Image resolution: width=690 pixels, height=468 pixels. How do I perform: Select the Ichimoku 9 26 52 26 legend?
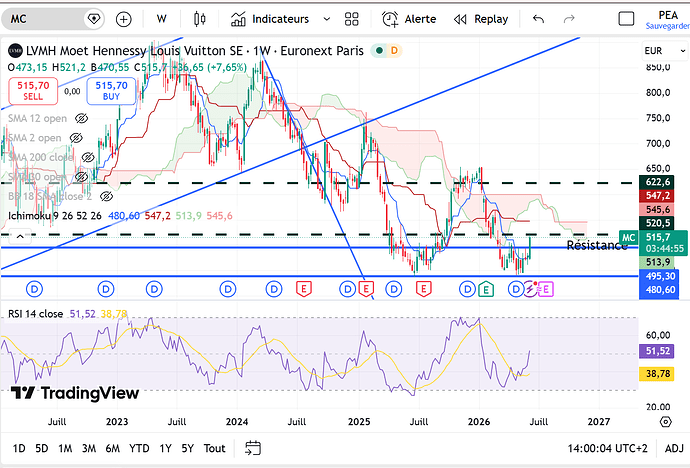pos(55,216)
